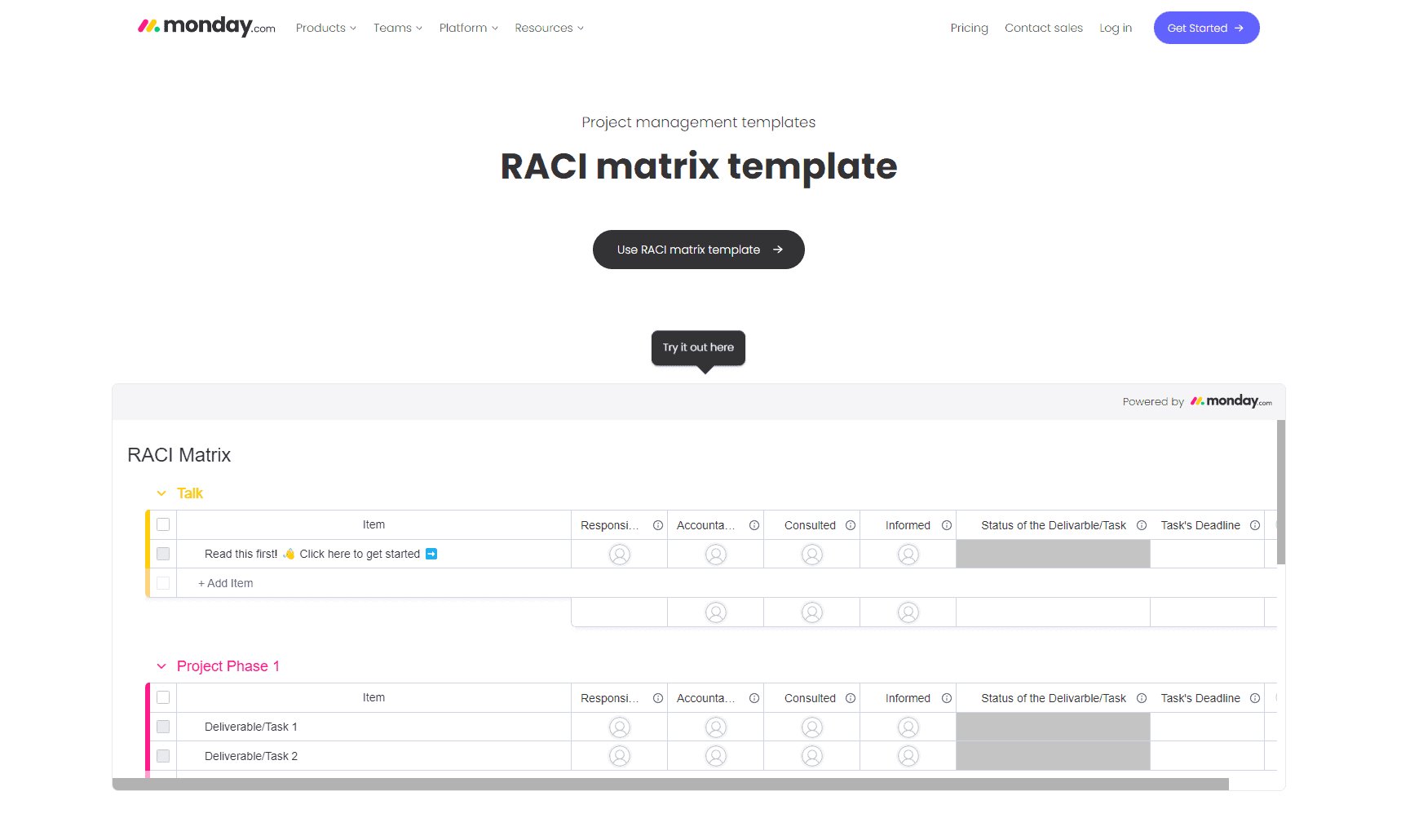Click the person avatar under Informed for Deliverable/Task 1
Image resolution: width=1401 pixels, height=840 pixels.
pyautogui.click(x=908, y=727)
